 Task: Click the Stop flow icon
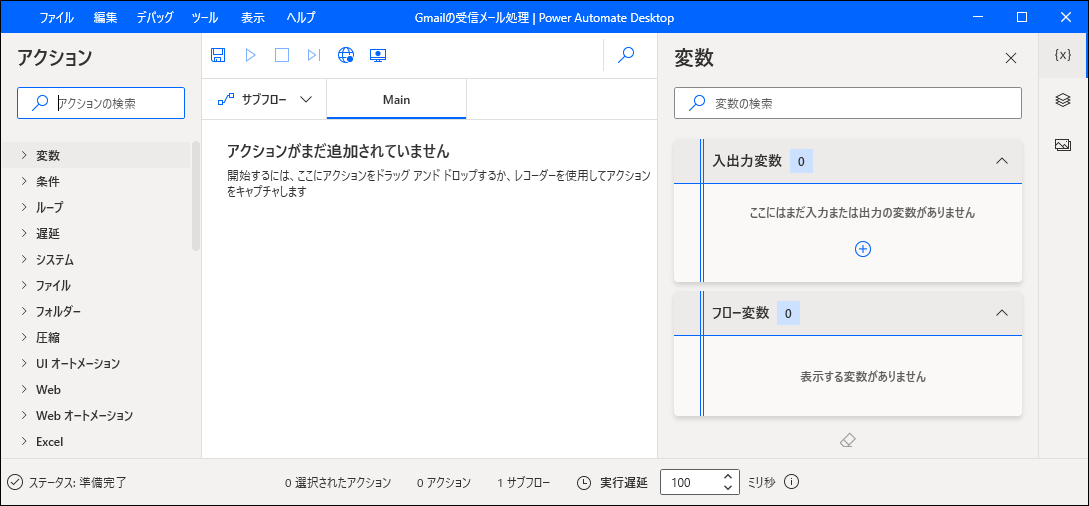click(x=282, y=56)
